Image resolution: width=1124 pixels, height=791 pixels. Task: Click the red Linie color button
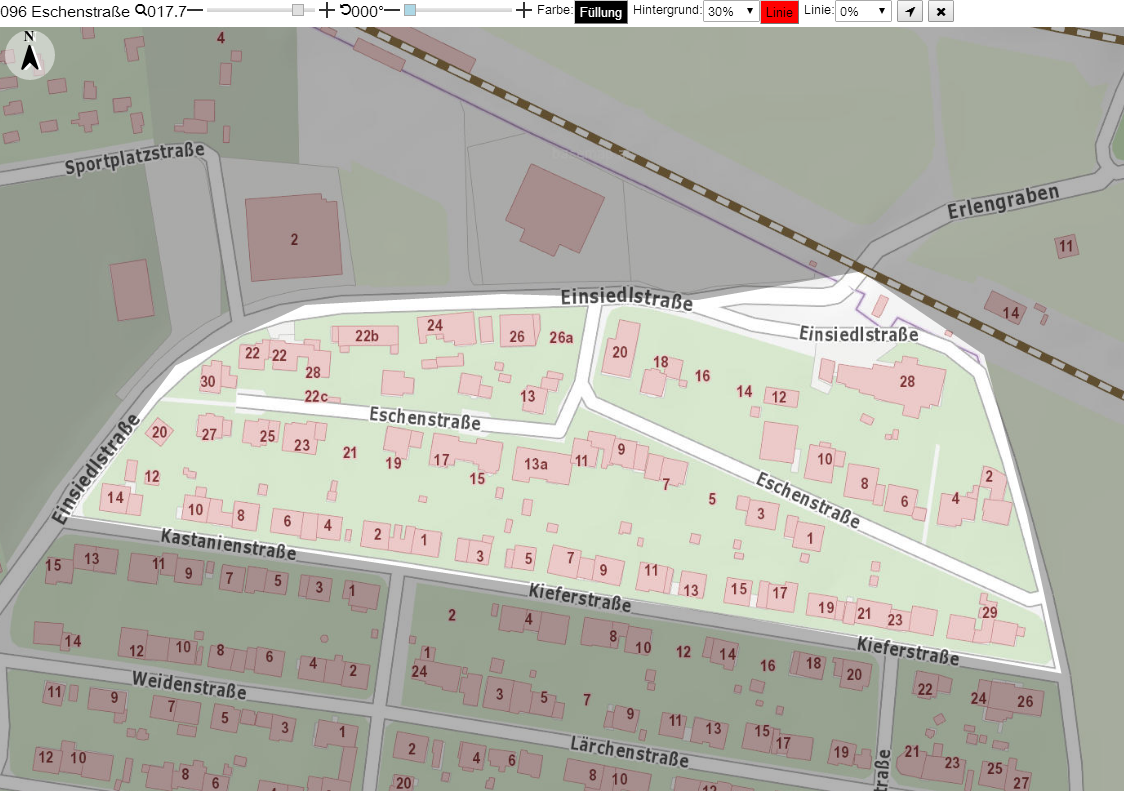coord(779,12)
